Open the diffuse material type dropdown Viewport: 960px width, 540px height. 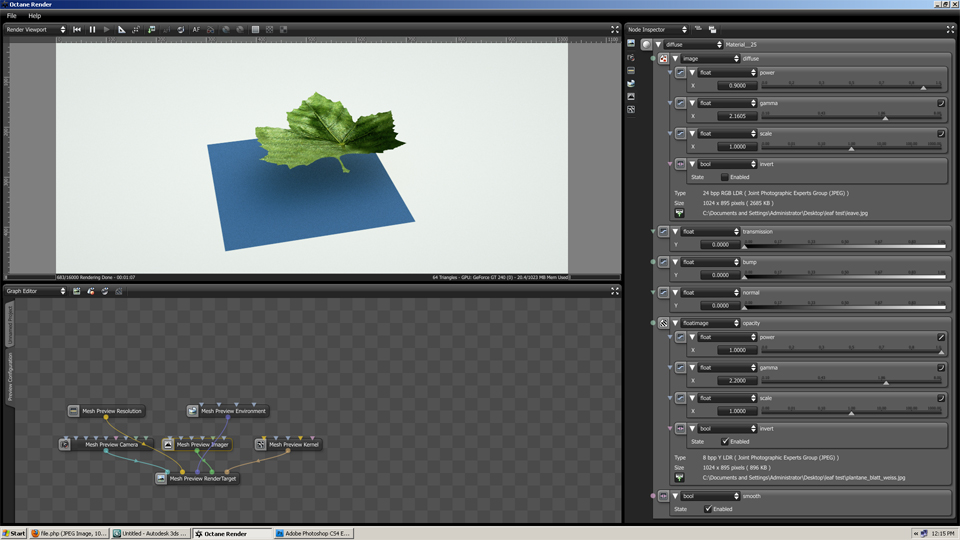pos(694,45)
